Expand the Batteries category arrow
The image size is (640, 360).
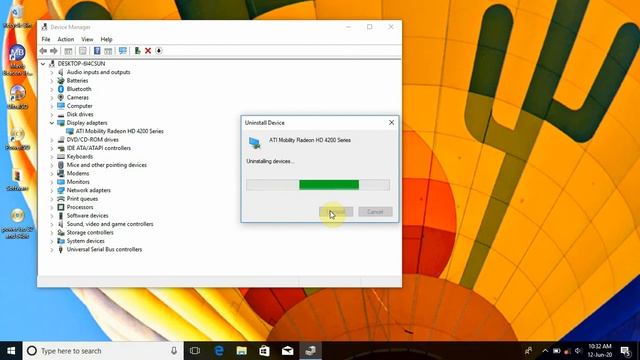[x=52, y=81]
